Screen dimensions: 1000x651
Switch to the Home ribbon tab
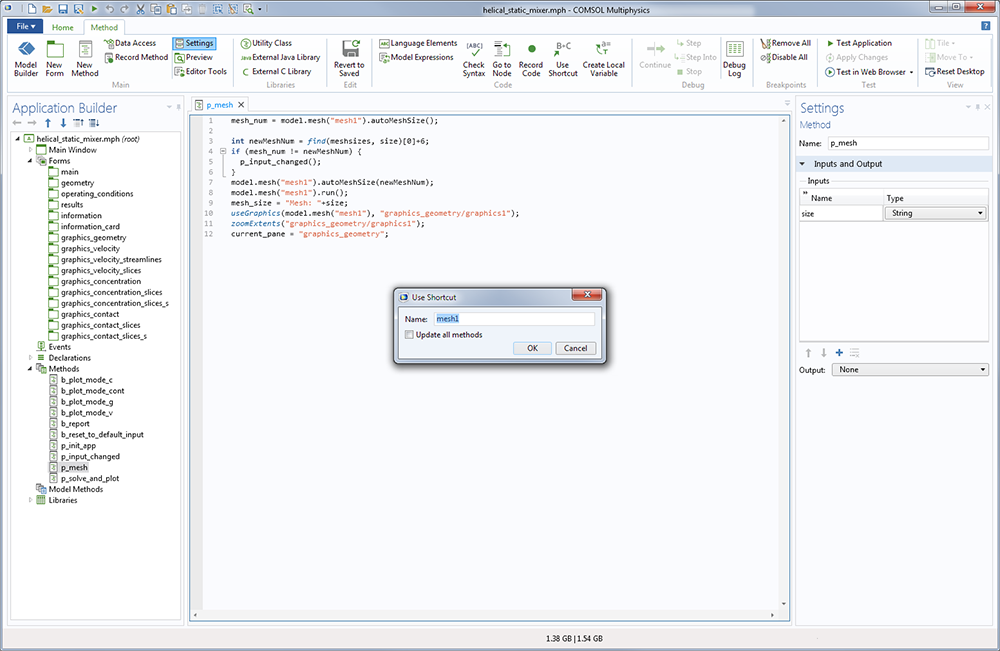(x=62, y=27)
